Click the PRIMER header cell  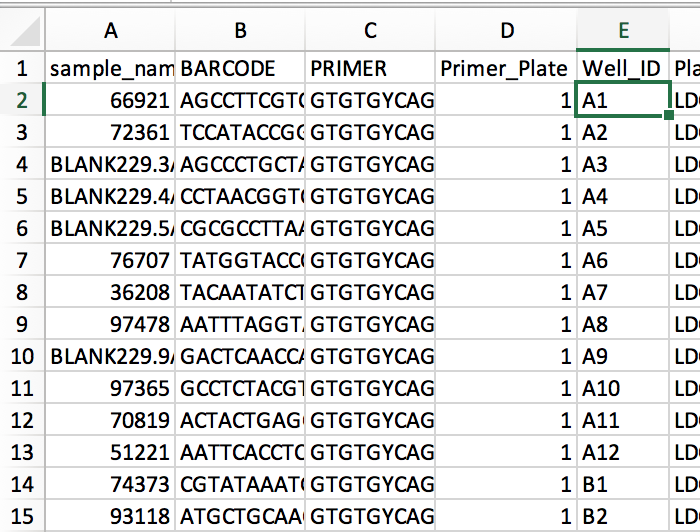tap(370, 68)
